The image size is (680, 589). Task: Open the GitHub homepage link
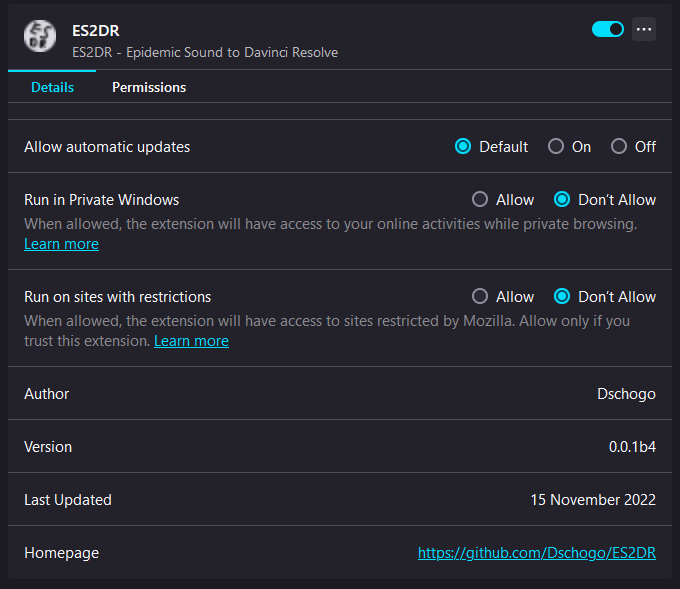pos(536,552)
